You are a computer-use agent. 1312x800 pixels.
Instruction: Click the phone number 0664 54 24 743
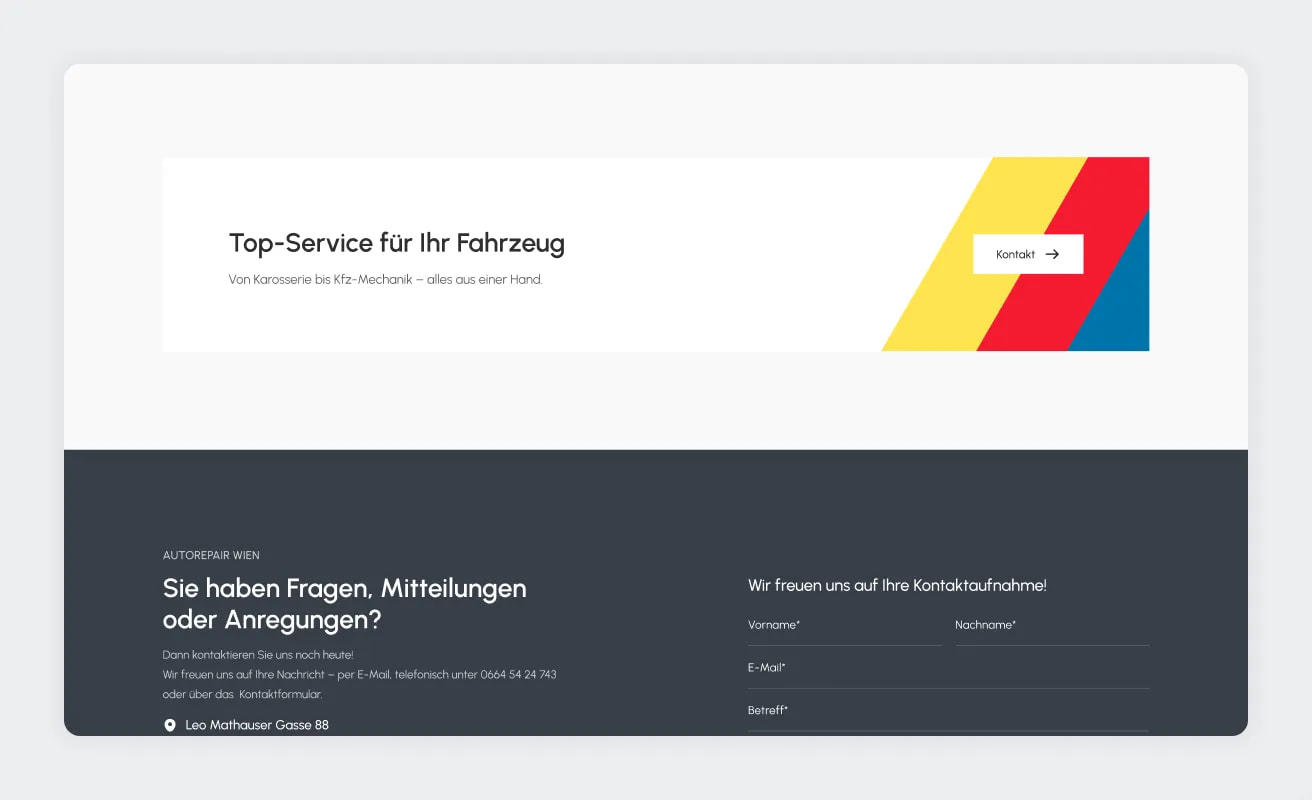click(519, 674)
